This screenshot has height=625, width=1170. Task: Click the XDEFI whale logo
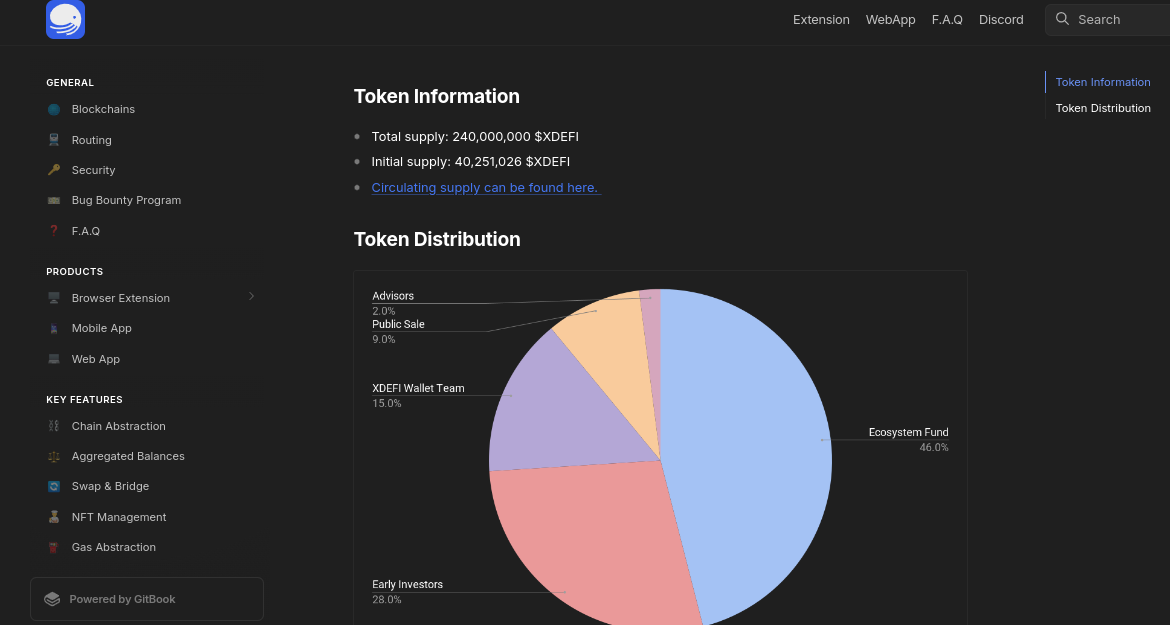(66, 19)
